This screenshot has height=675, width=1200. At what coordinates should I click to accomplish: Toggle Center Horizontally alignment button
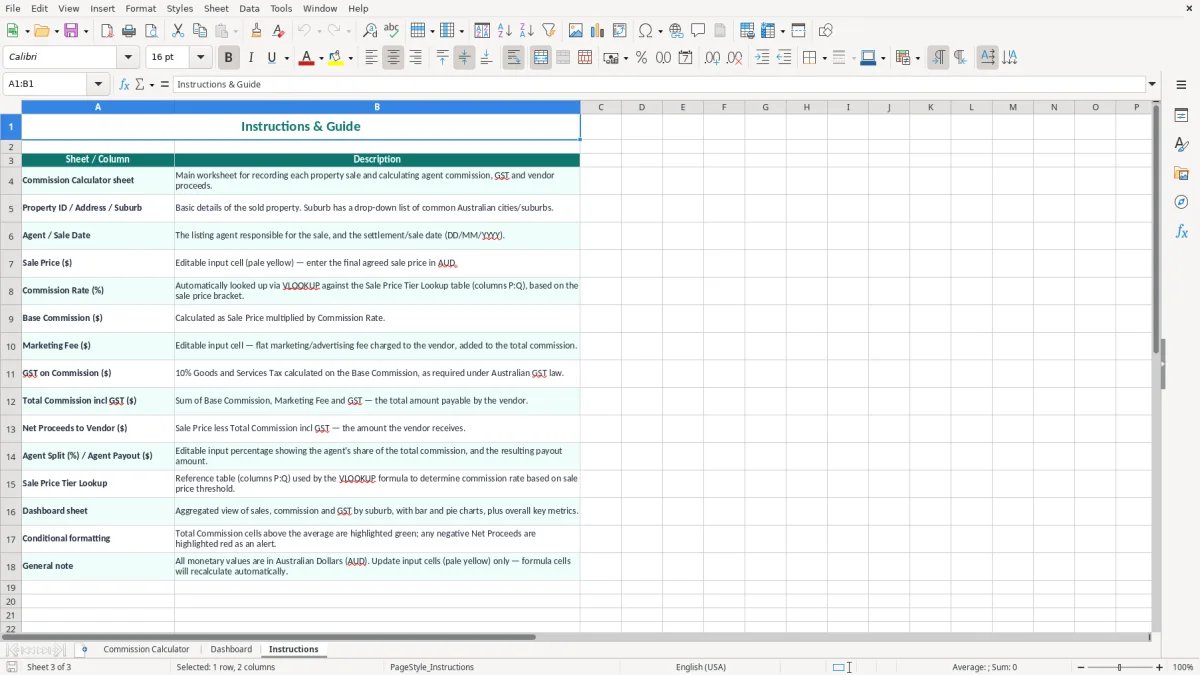pos(393,58)
